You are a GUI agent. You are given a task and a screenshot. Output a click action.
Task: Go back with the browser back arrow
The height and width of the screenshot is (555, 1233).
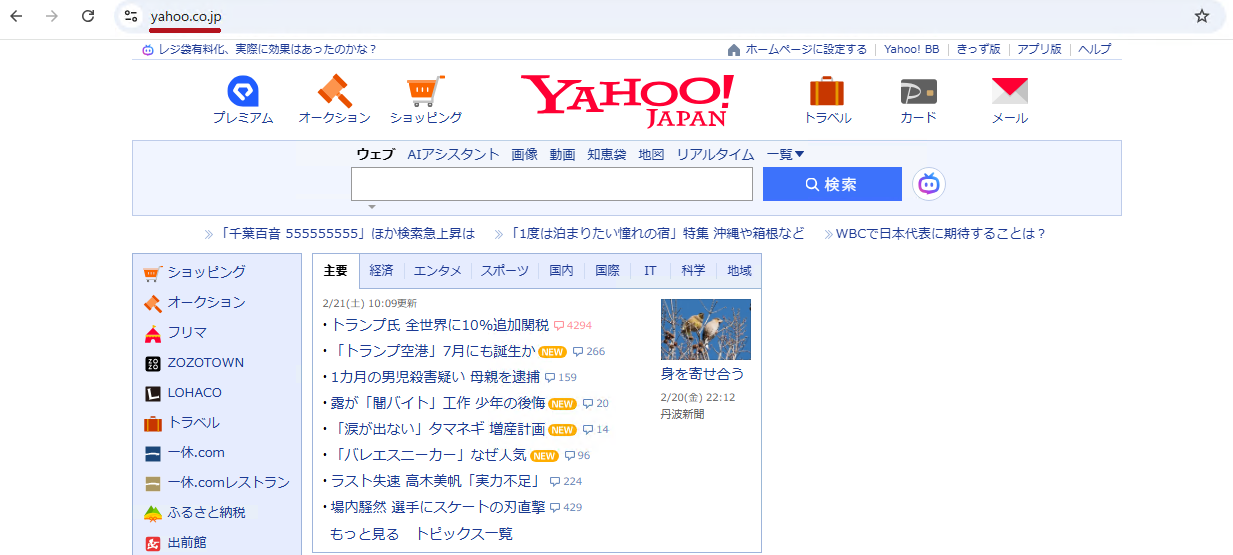pos(16,16)
